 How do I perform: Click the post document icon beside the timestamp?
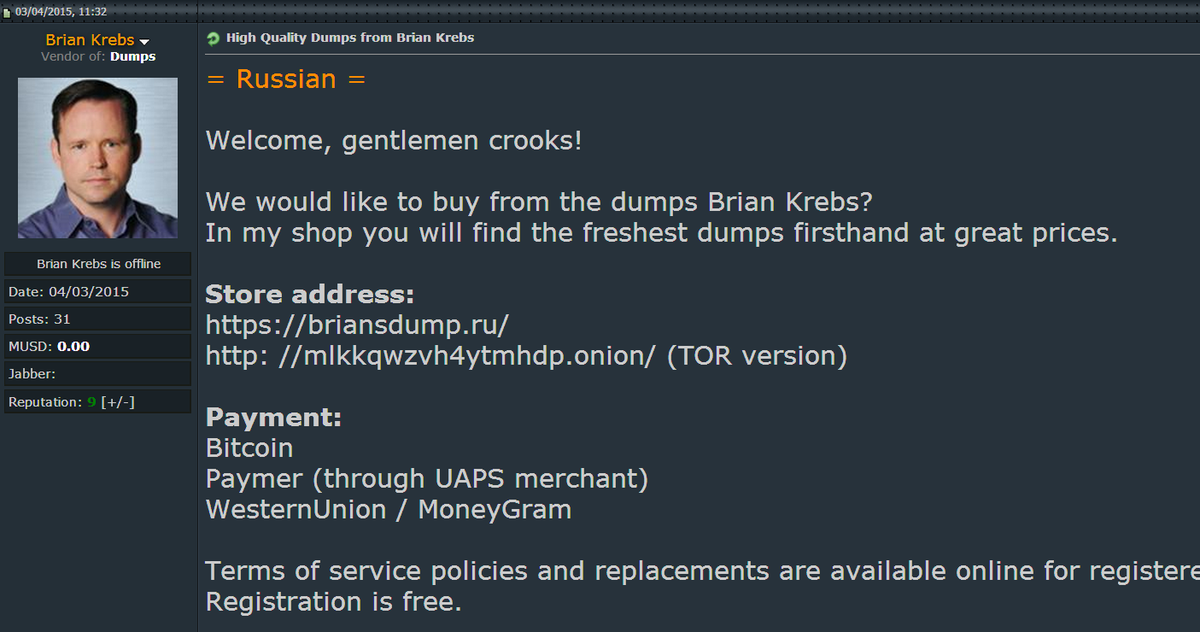[x=8, y=11]
